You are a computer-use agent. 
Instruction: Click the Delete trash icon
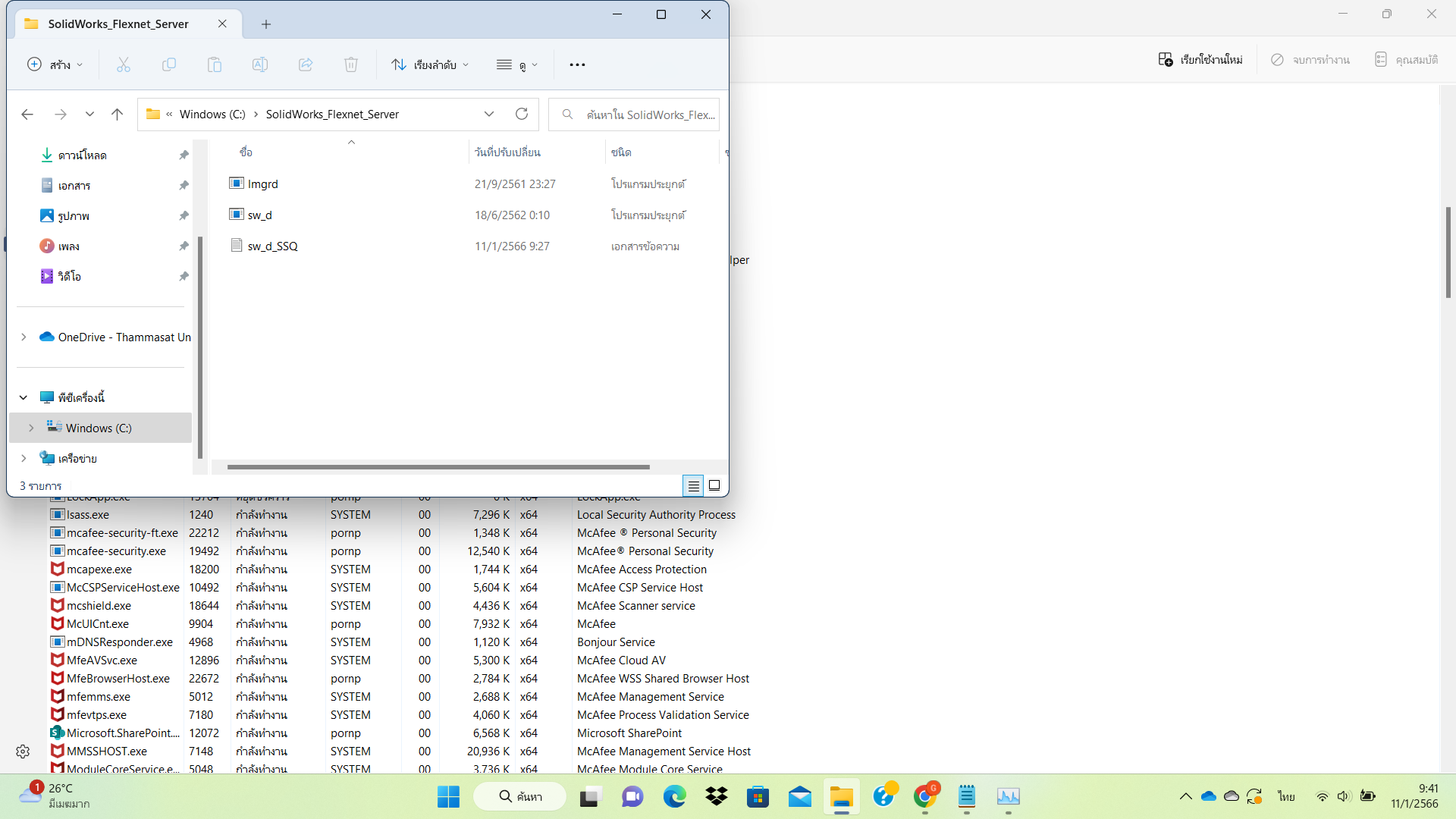351,65
